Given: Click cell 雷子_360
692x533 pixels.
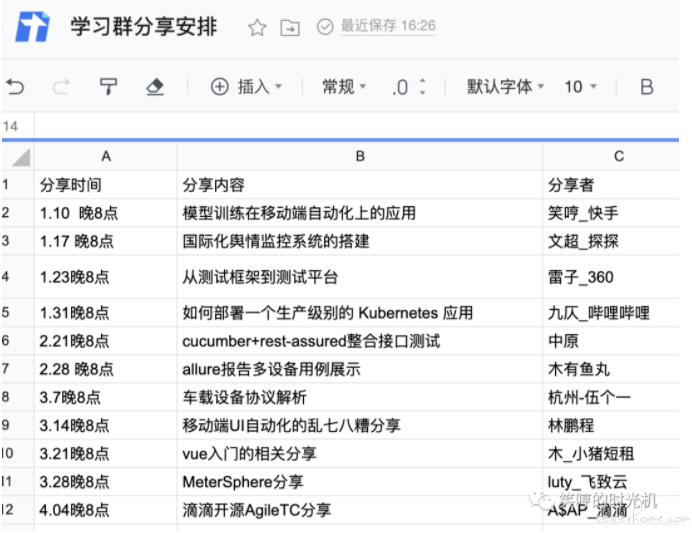Looking at the screenshot, I should click(x=611, y=277).
